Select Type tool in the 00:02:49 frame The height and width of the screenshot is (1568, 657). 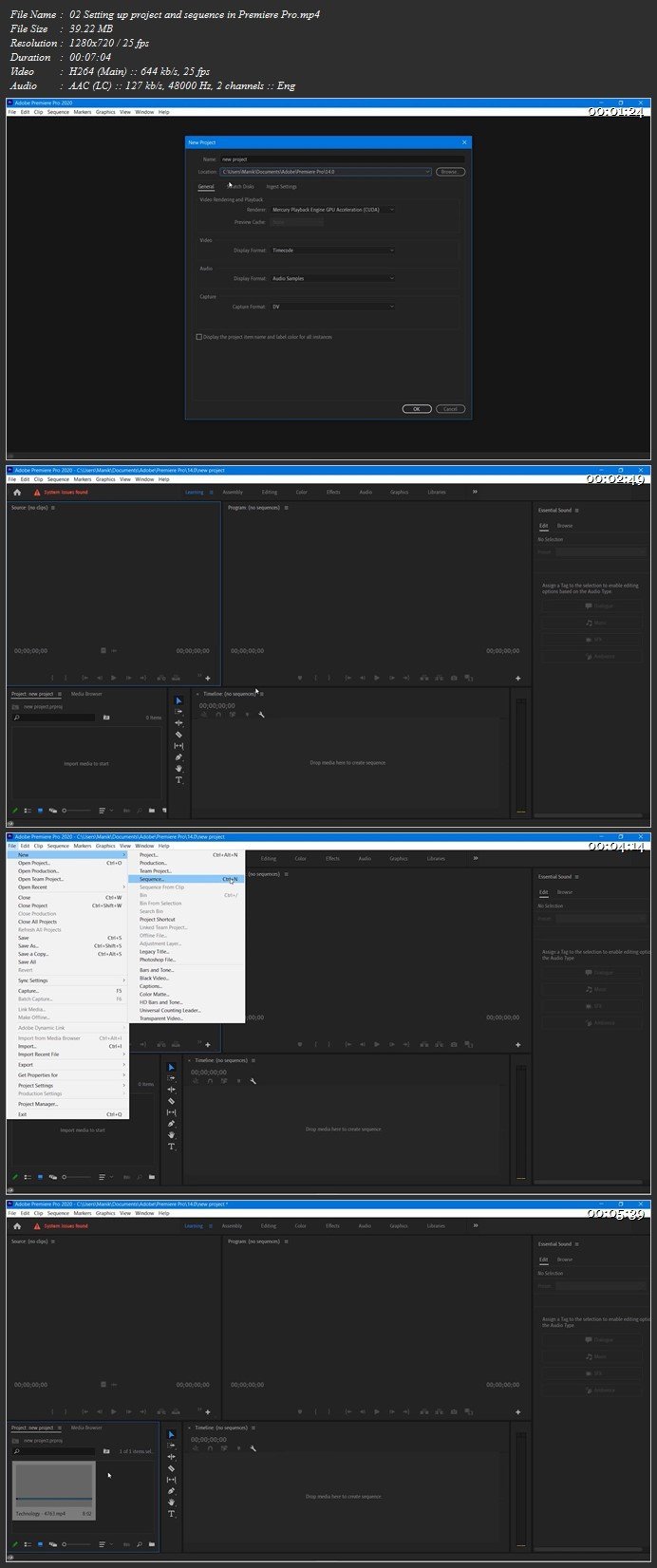(x=178, y=780)
